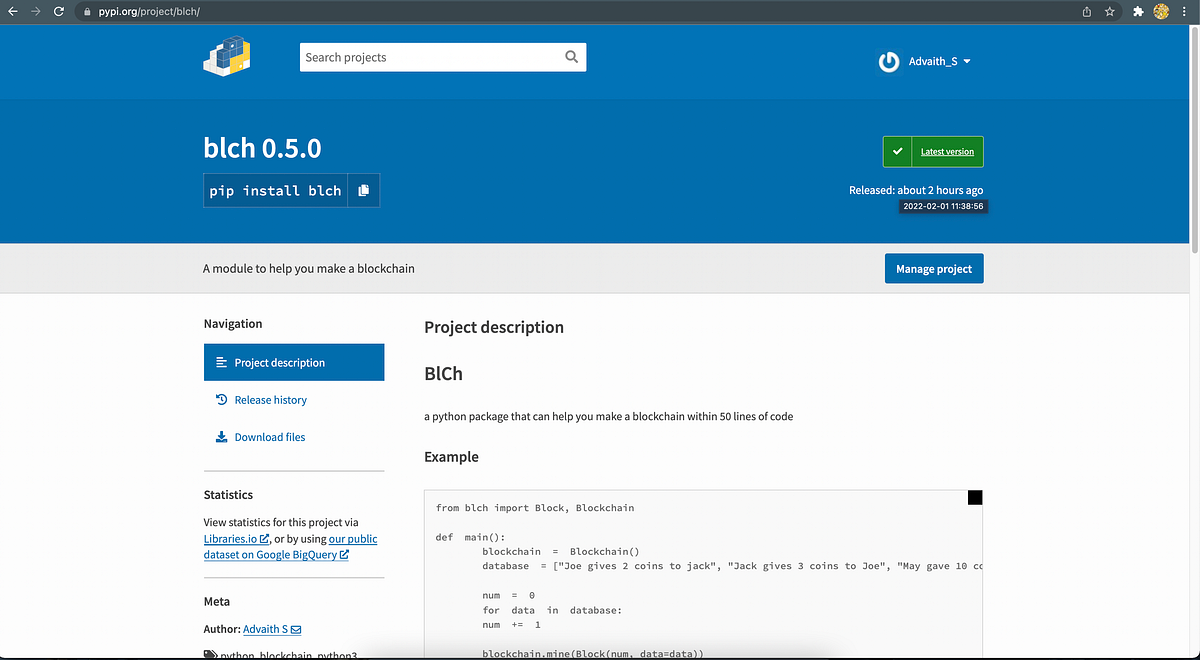The height and width of the screenshot is (660, 1200).
Task: Open the Advaith_S account dropdown
Action: 935,61
